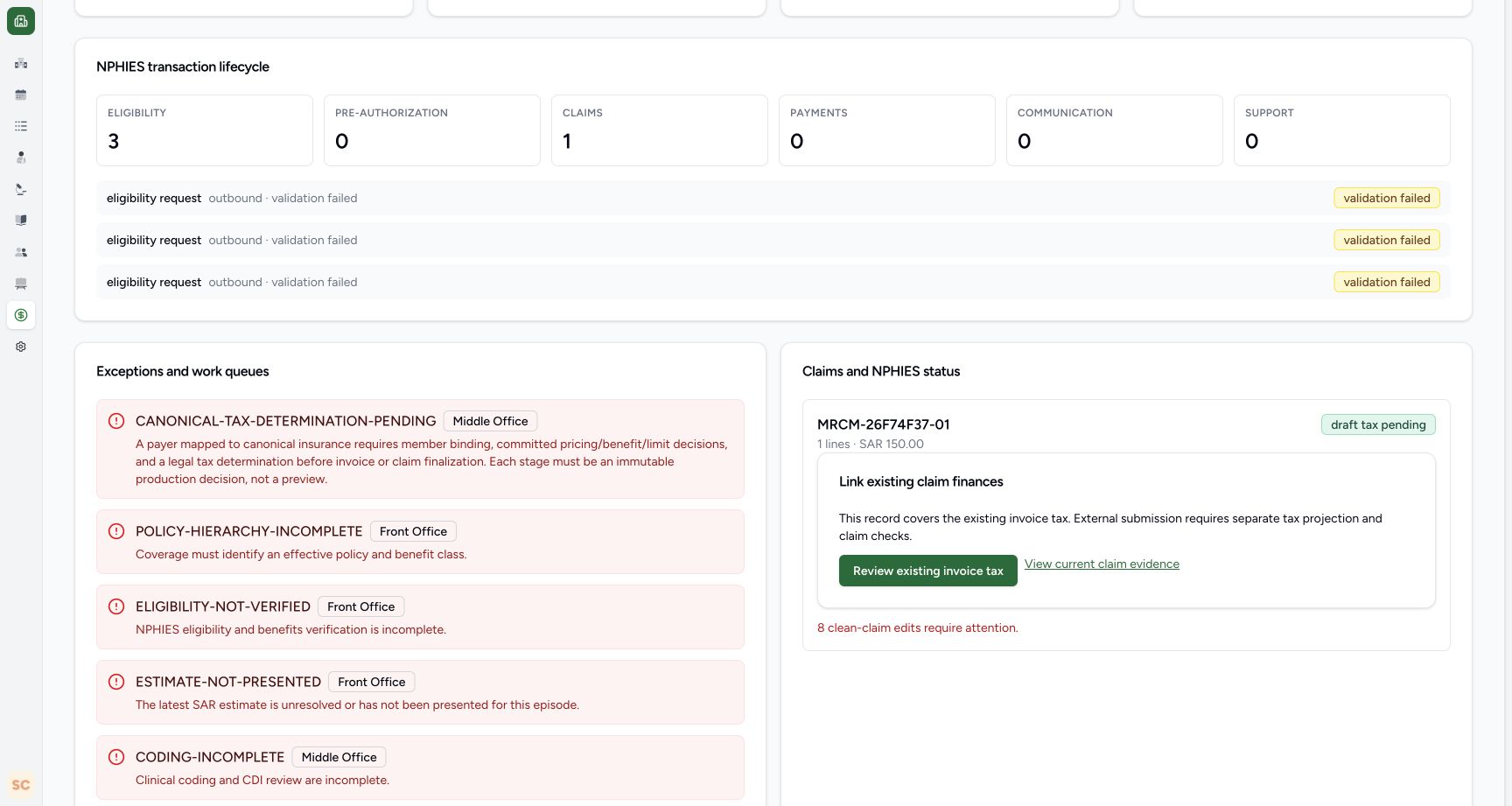
Task: Click the ESTIMATE-NOT-PRESENTED exception title
Action: point(228,682)
